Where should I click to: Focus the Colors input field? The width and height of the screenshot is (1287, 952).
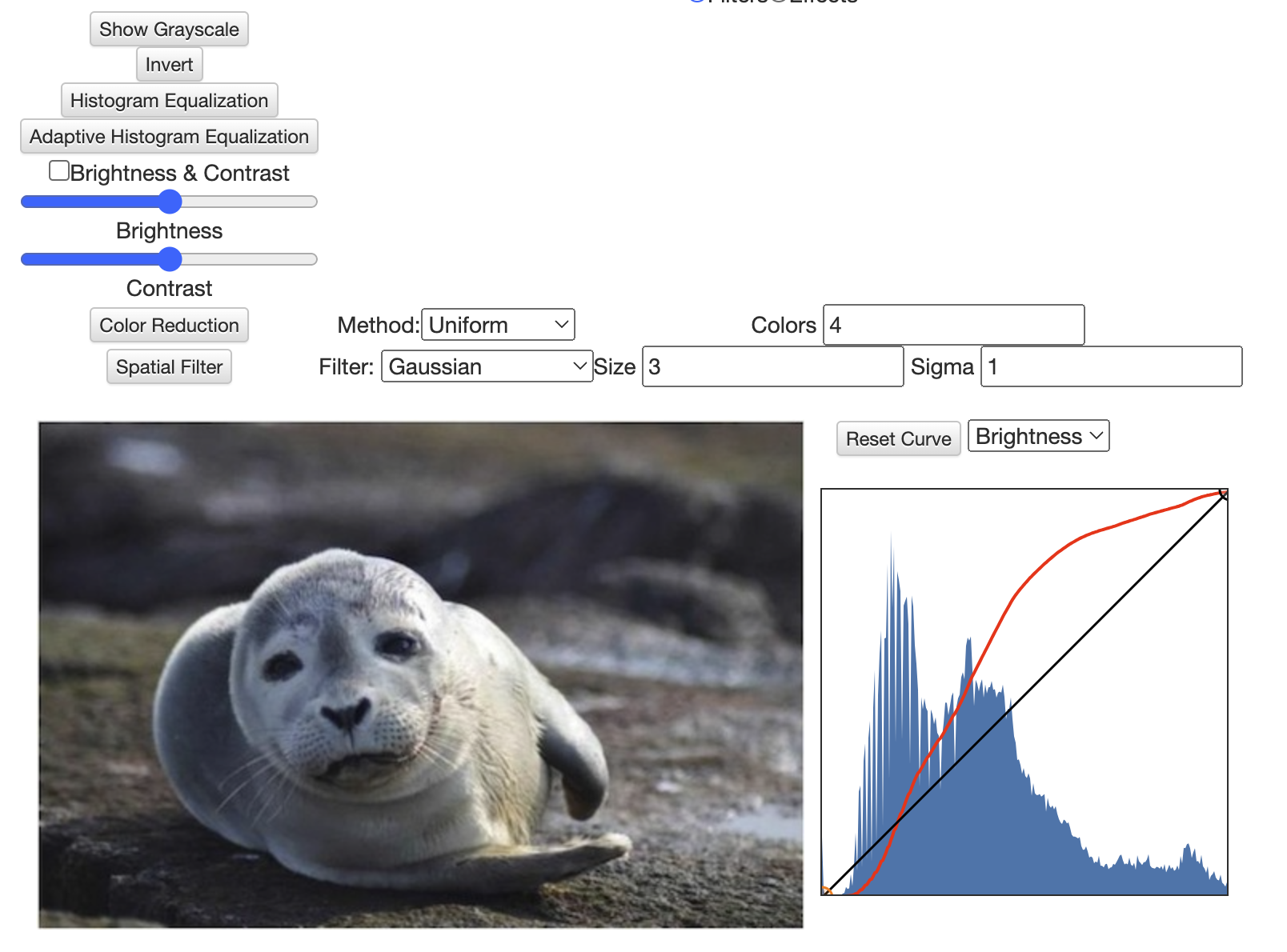pos(953,325)
